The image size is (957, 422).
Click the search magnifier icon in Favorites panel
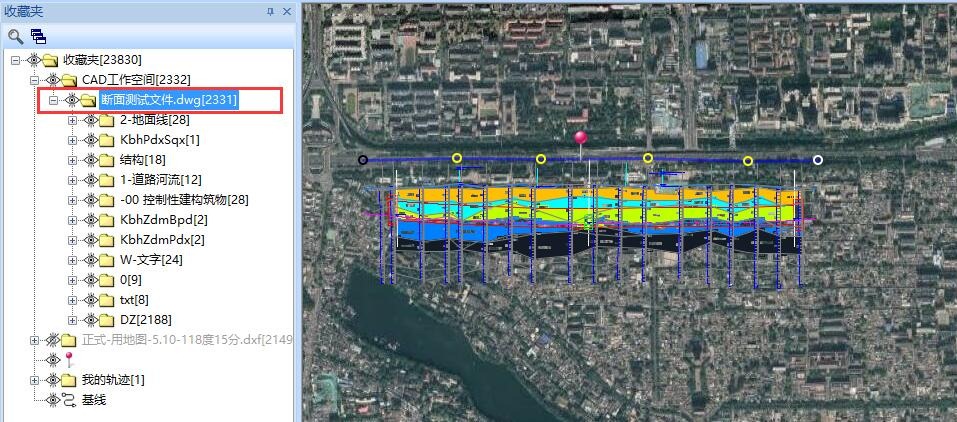tap(16, 36)
